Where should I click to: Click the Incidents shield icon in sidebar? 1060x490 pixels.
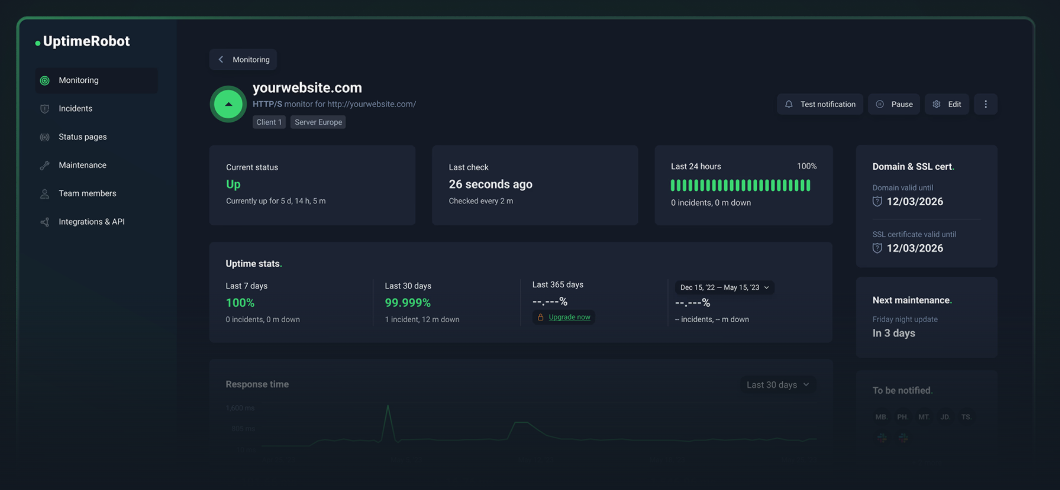[x=45, y=109]
